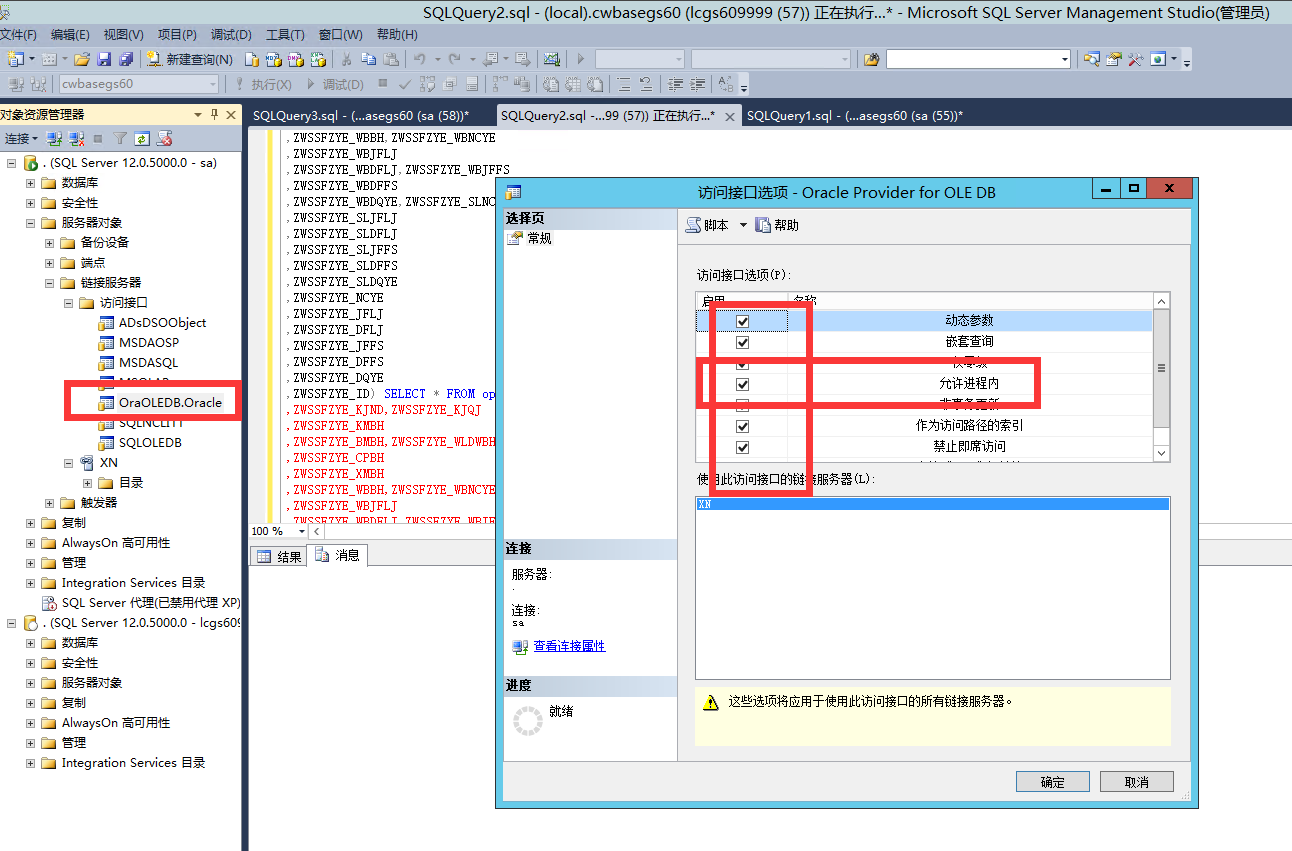
Task: Click the Connect Object Explorer icon
Action: tap(56, 139)
